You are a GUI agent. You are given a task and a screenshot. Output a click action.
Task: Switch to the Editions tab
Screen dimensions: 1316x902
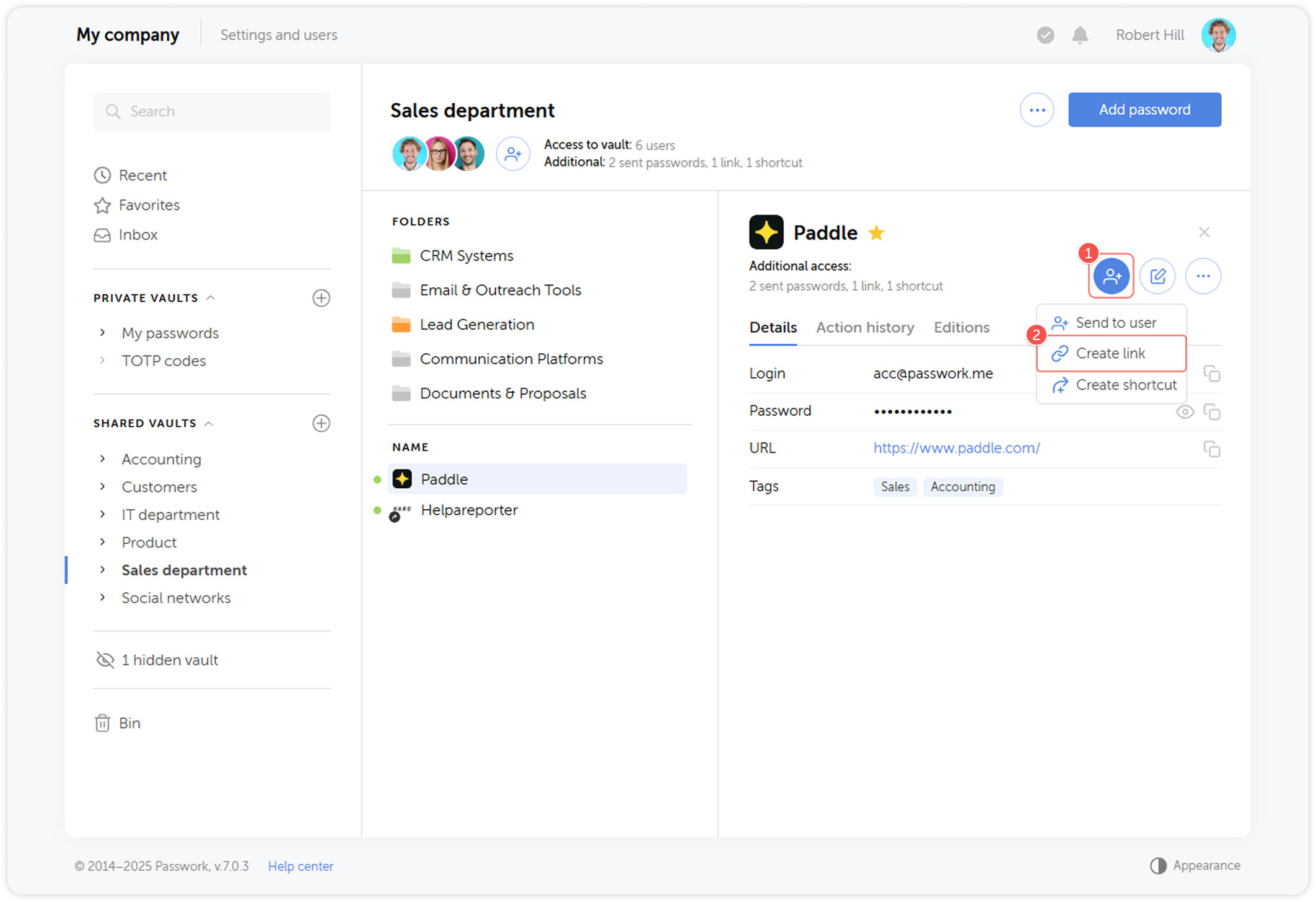click(x=961, y=327)
